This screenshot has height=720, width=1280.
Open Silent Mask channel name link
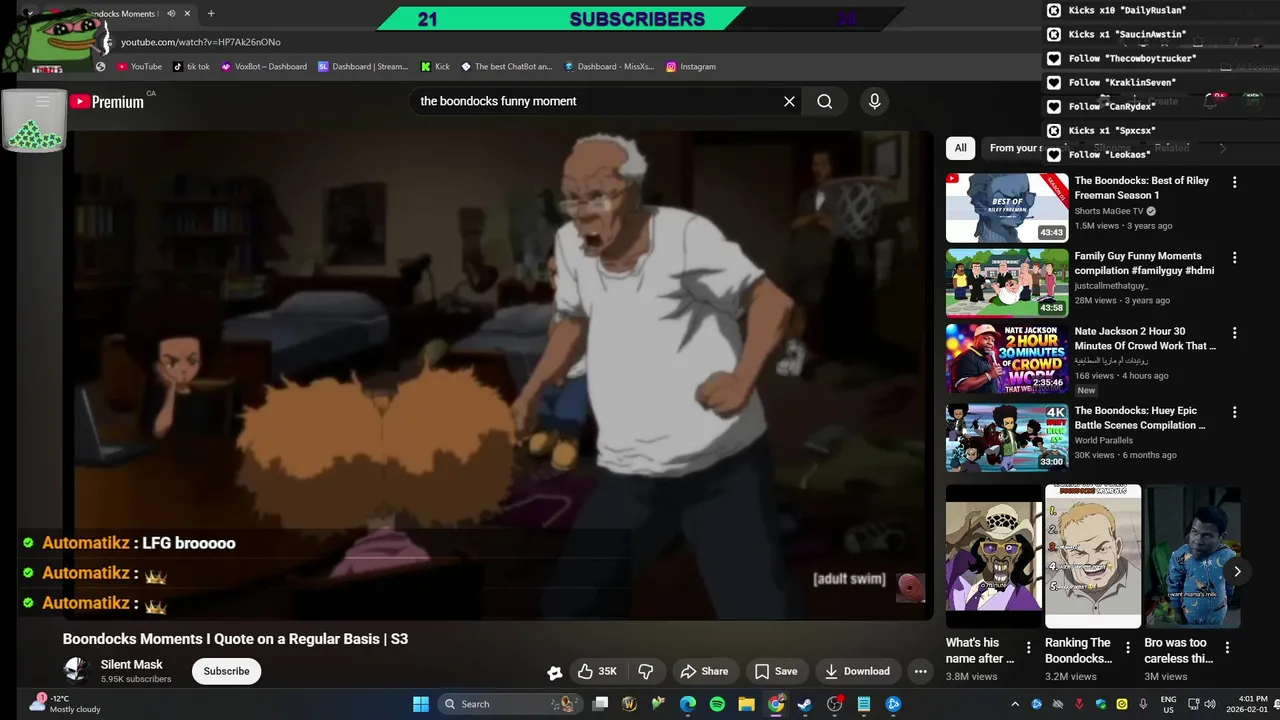click(131, 664)
